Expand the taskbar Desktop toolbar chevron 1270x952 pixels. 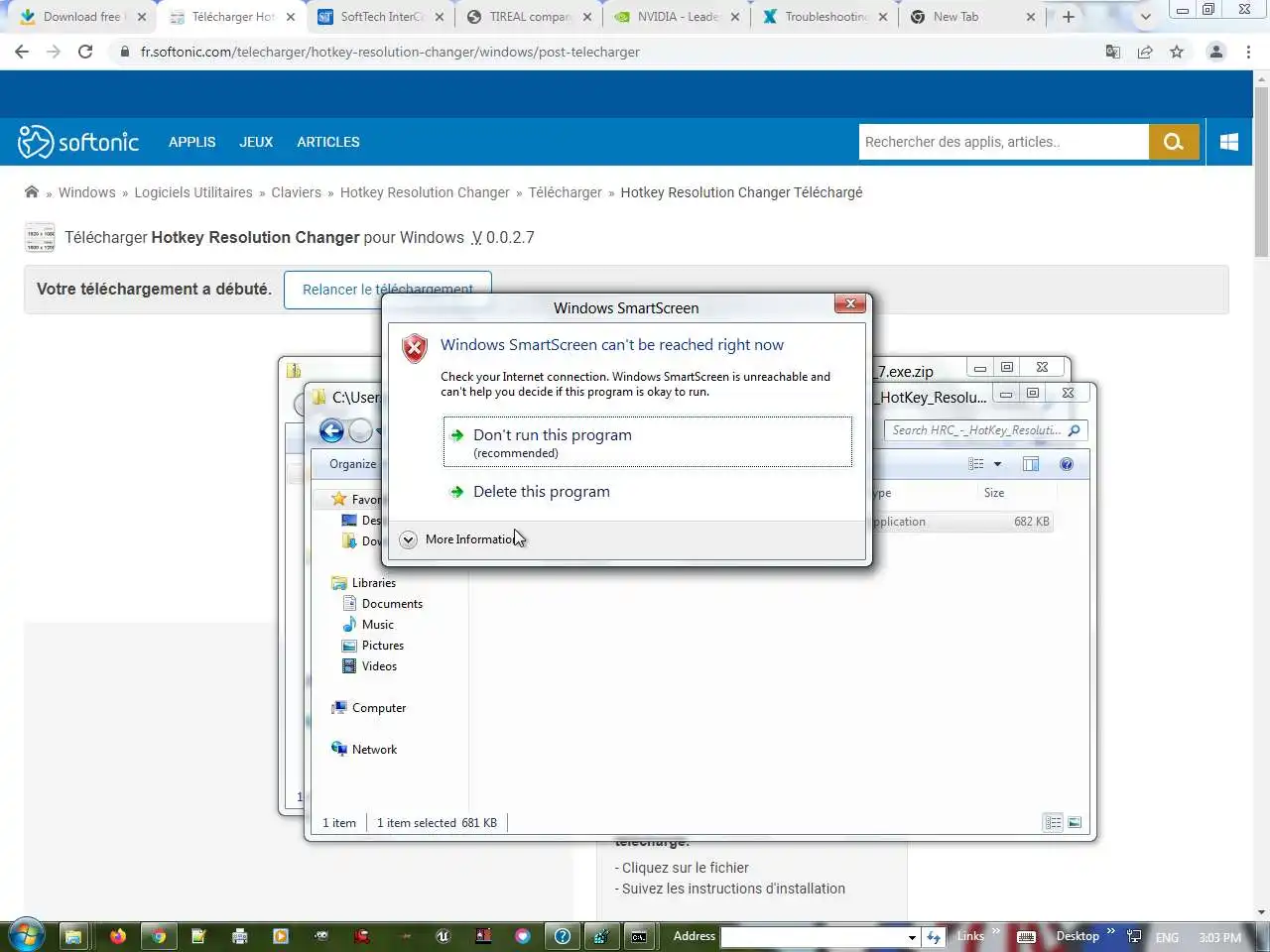[x=1110, y=930]
